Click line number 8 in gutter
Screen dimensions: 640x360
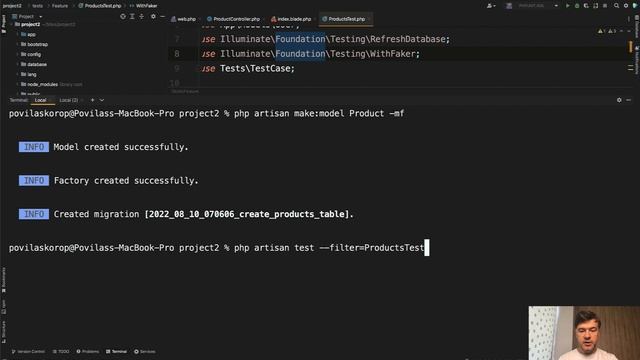[x=177, y=54]
